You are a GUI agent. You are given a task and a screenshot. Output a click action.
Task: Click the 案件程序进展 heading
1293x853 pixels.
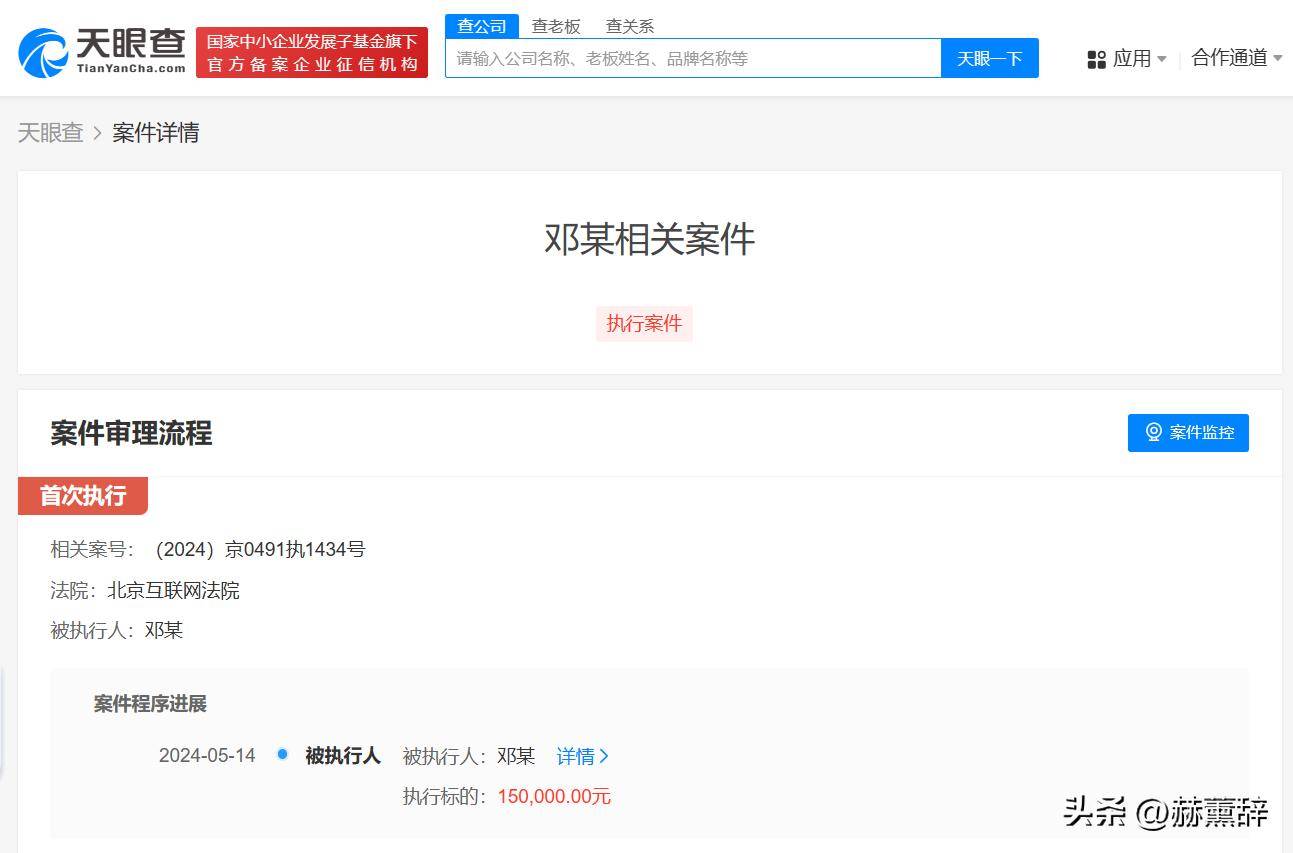tap(150, 704)
